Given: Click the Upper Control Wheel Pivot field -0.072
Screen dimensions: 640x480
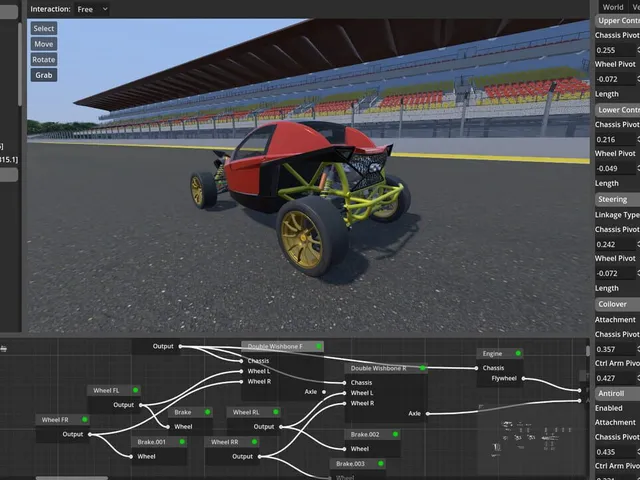Looking at the screenshot, I should tap(616, 79).
